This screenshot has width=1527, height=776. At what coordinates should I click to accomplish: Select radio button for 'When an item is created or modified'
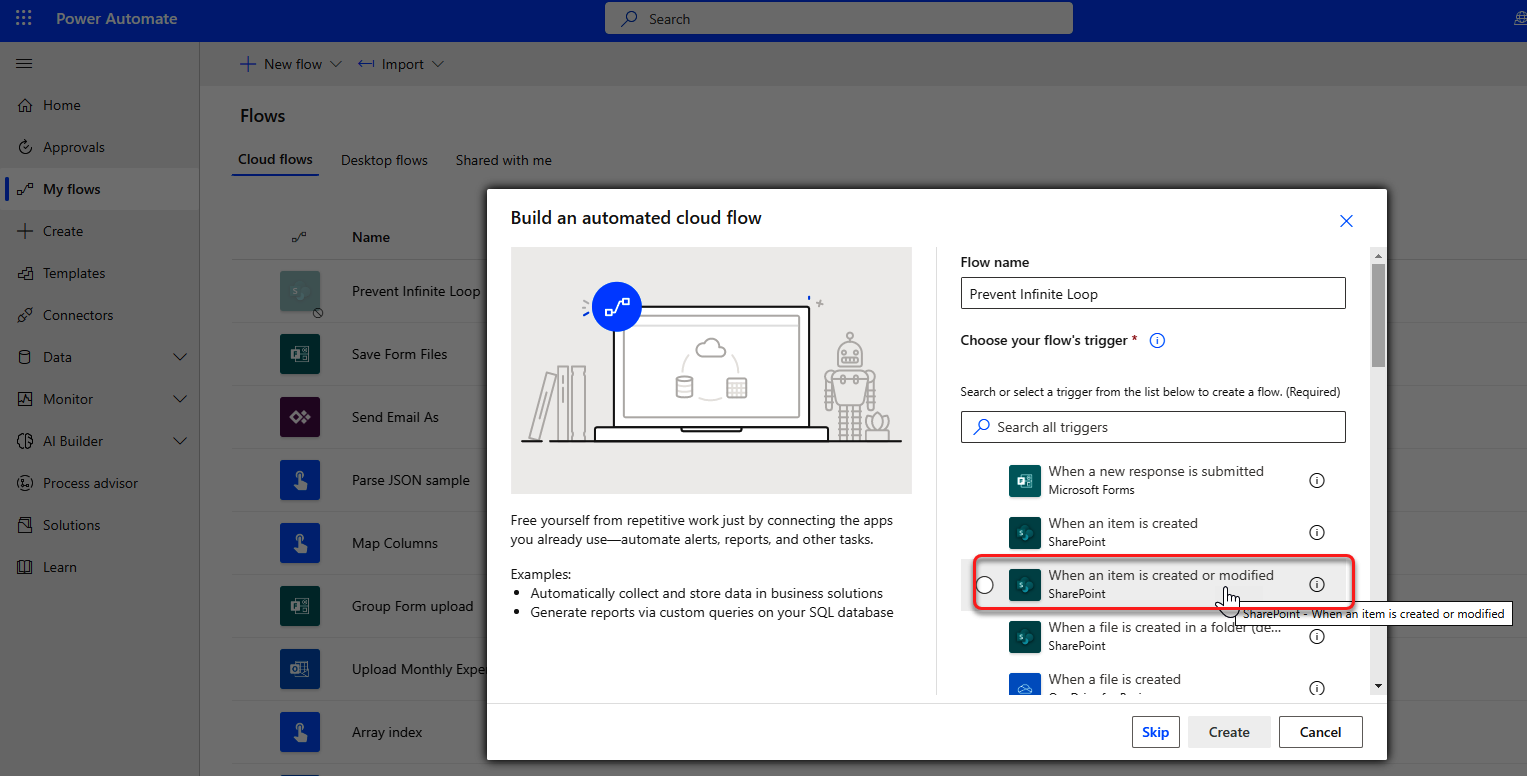[985, 585]
